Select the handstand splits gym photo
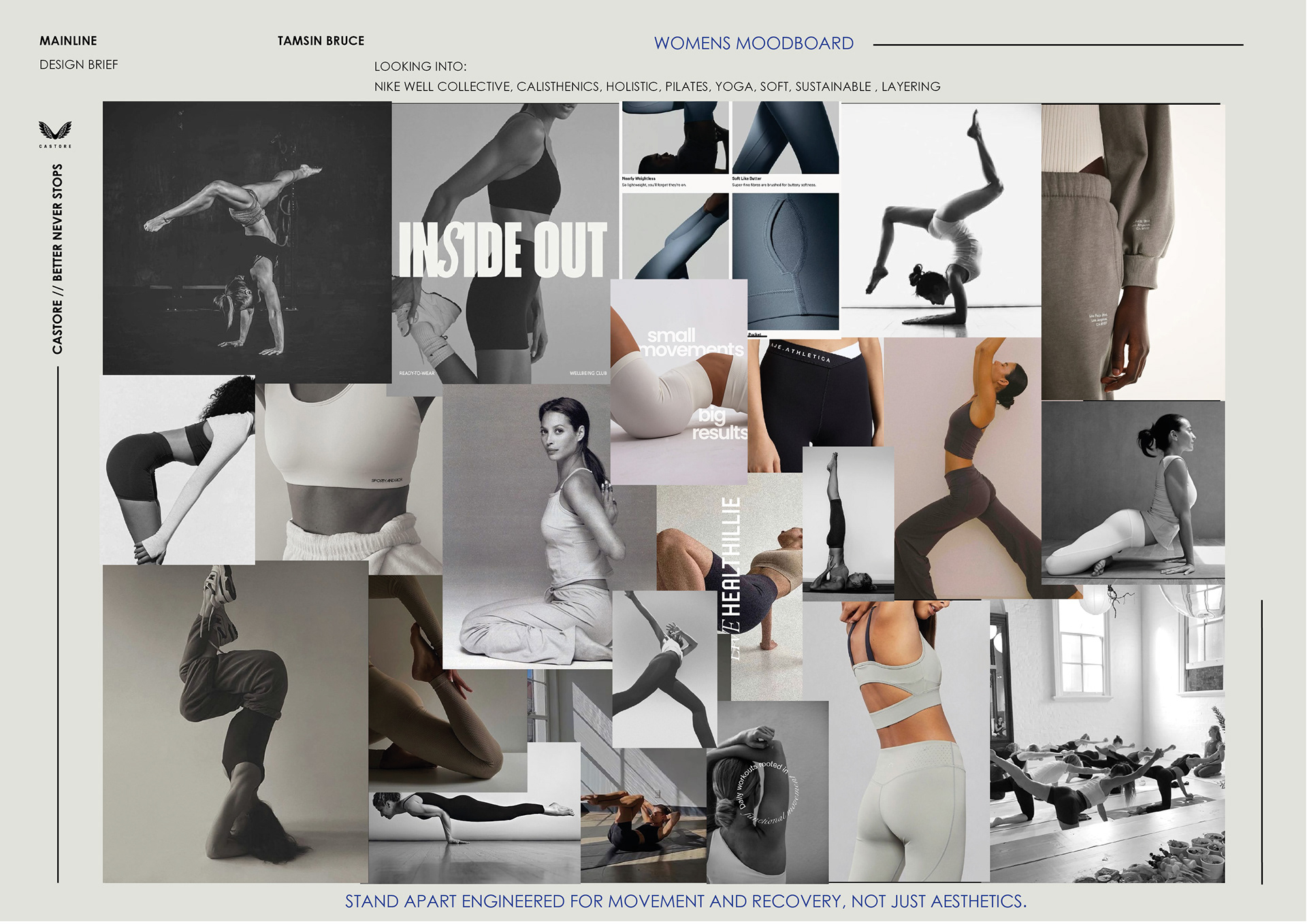Image resolution: width=1307 pixels, height=924 pixels. (x=246, y=238)
